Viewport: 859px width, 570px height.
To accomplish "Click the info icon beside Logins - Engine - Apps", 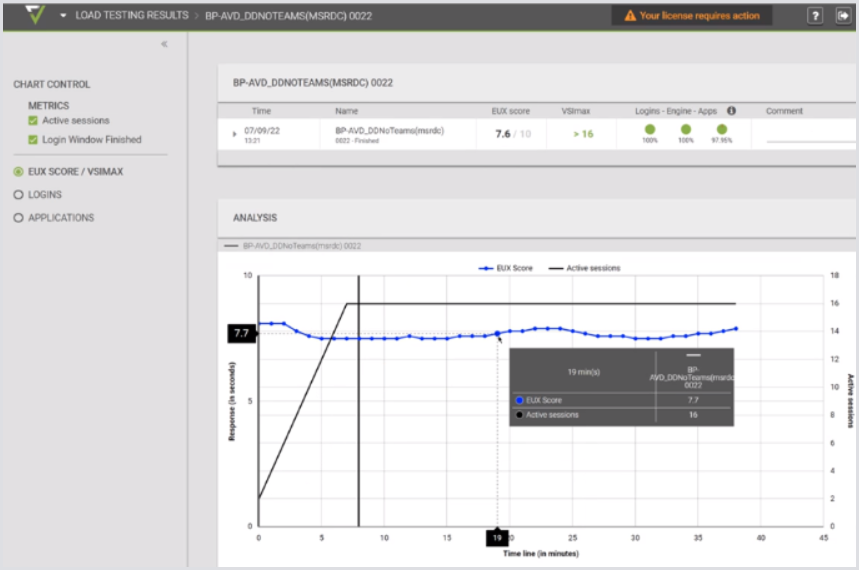I will pos(731,111).
